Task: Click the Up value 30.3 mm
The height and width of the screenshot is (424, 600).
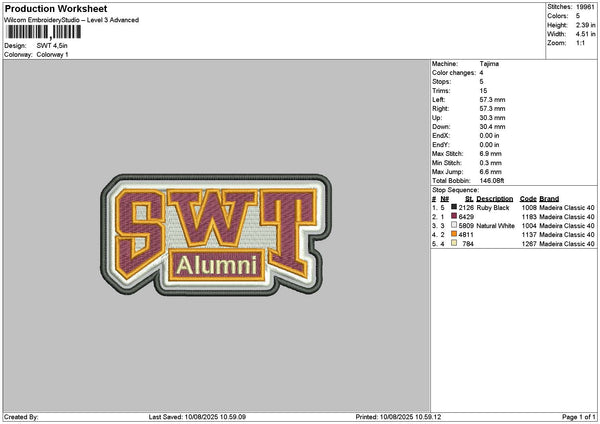Action: coord(492,118)
